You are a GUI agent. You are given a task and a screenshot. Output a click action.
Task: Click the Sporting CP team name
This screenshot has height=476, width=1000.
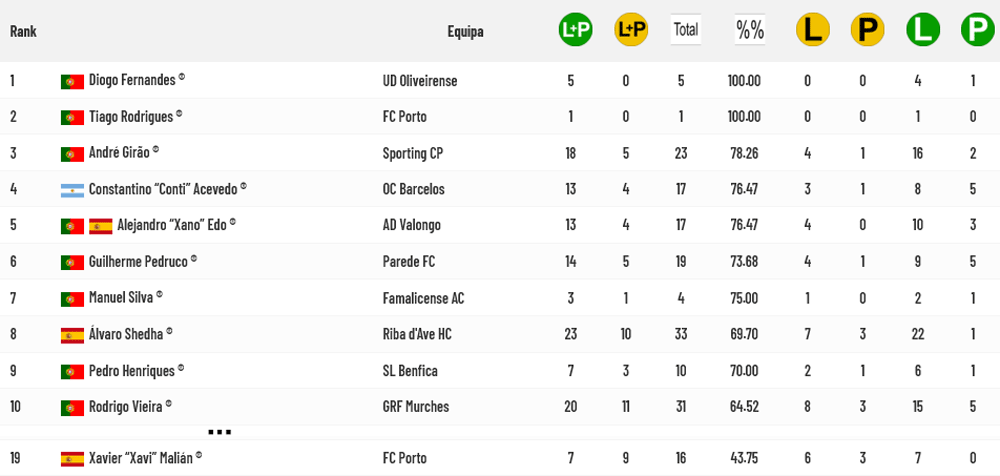pyautogui.click(x=412, y=153)
